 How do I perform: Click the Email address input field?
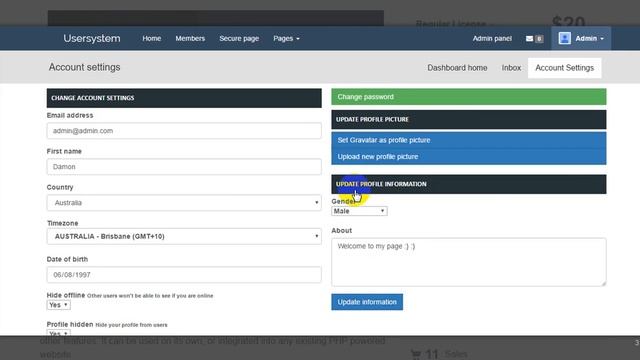184,131
